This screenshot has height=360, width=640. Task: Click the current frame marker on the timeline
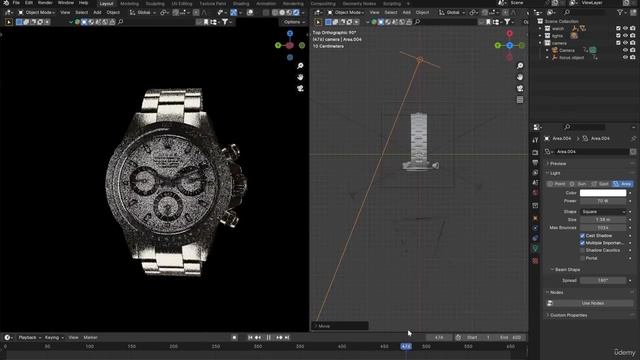(406, 347)
